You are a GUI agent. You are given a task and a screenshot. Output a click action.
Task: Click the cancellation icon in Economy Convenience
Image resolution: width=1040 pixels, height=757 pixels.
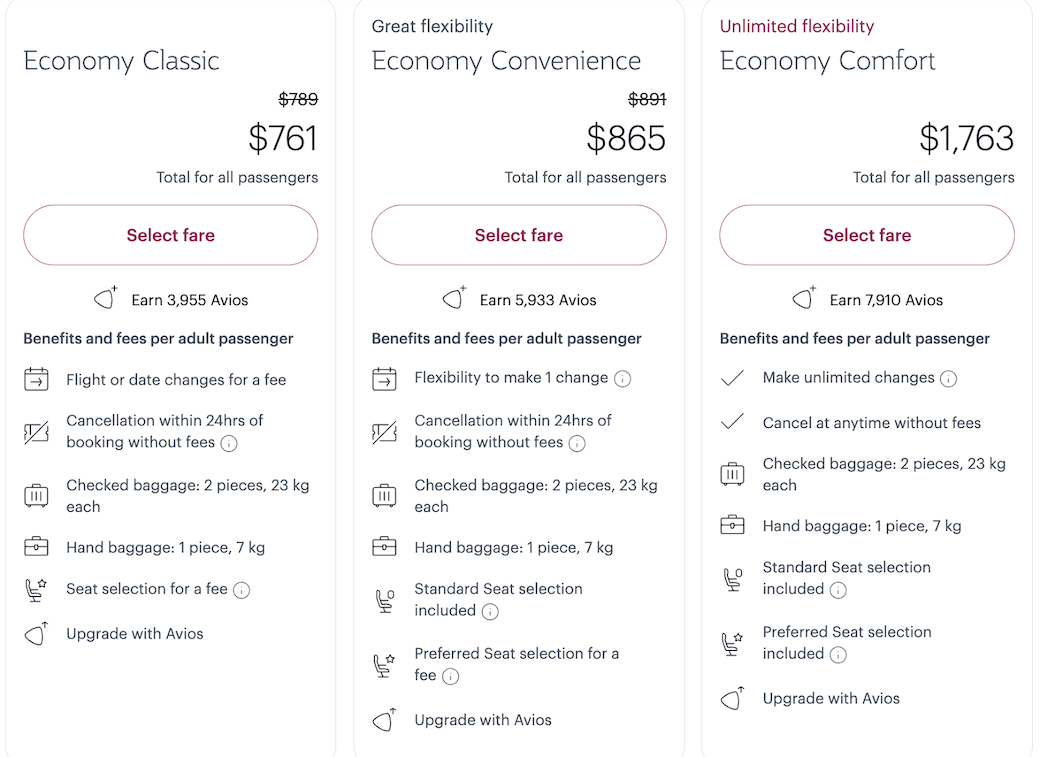385,431
